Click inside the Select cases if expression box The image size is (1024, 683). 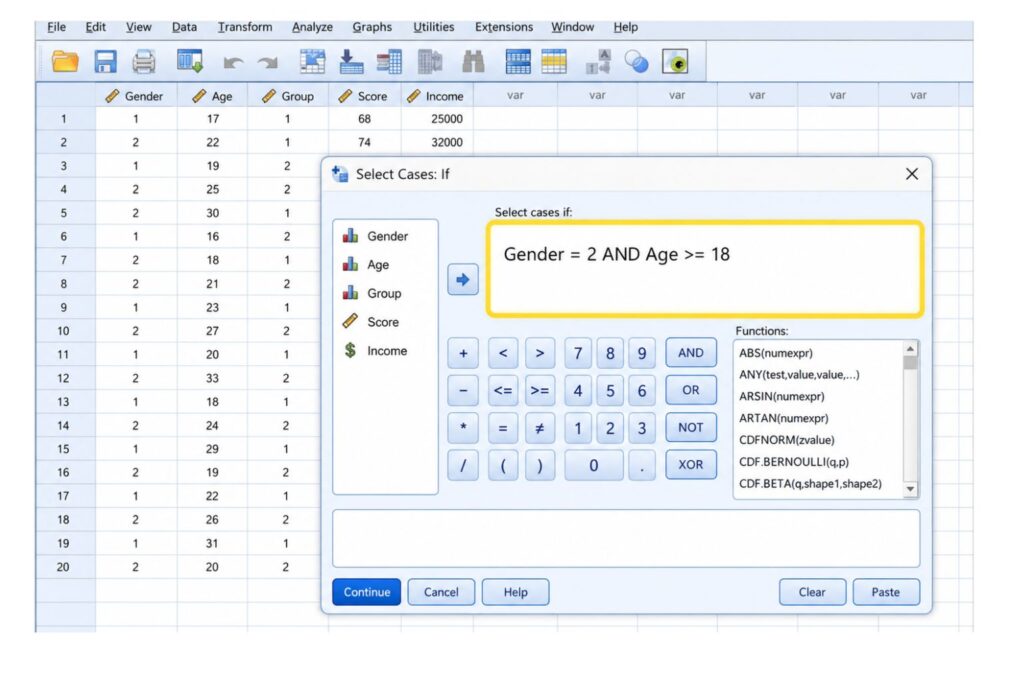click(x=705, y=269)
